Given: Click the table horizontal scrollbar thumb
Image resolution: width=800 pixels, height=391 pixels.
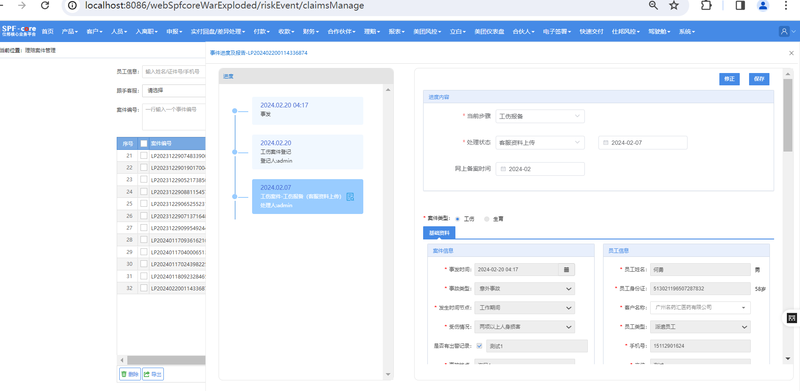Looking at the screenshot, I should pyautogui.click(x=166, y=360).
